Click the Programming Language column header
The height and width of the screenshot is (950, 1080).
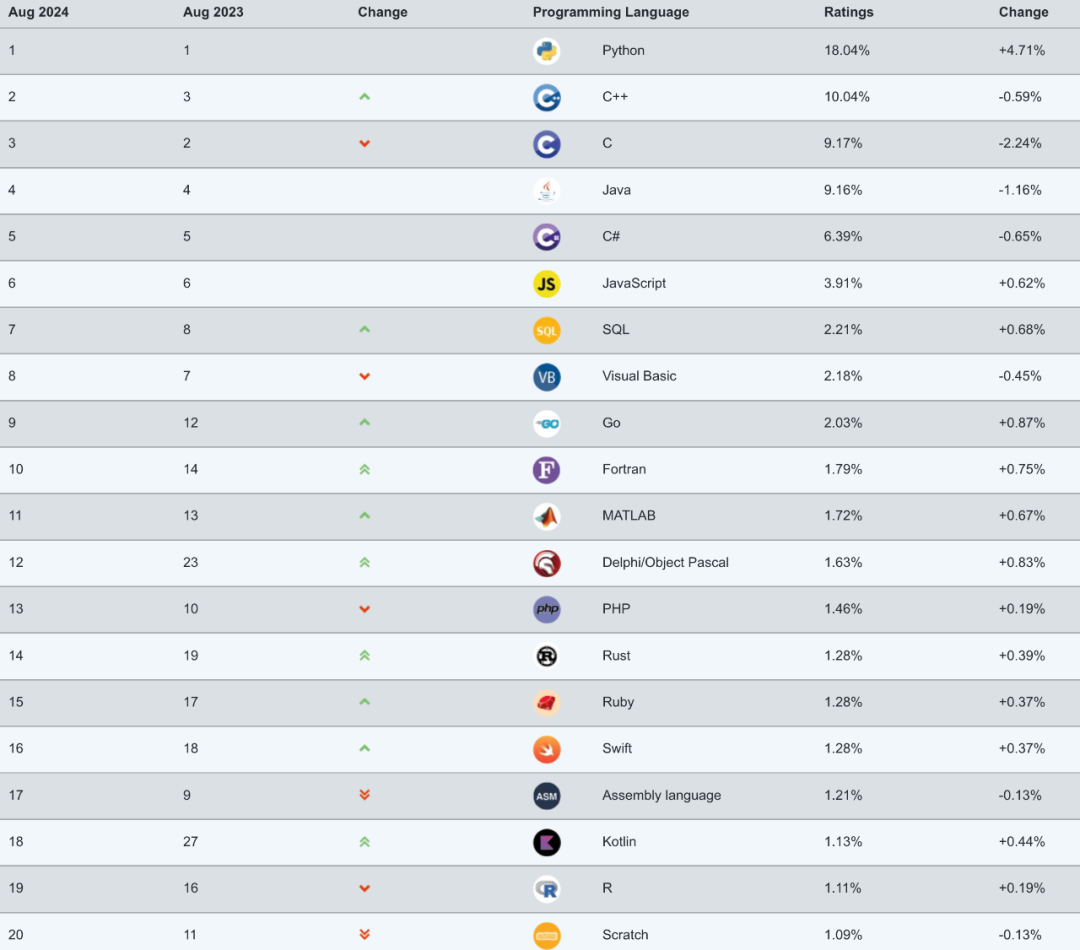click(x=610, y=12)
